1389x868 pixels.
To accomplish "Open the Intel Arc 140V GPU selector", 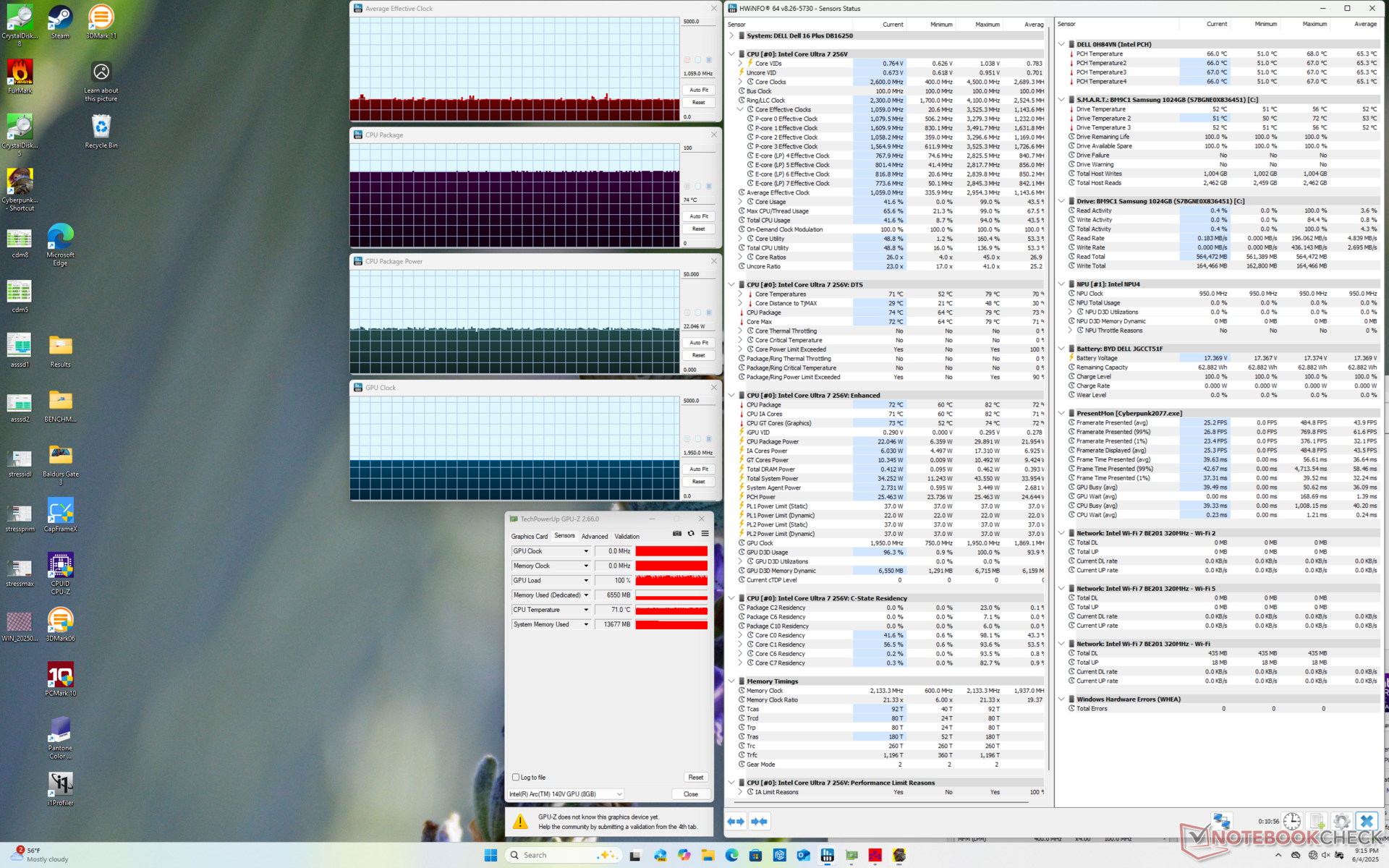I will (x=566, y=794).
